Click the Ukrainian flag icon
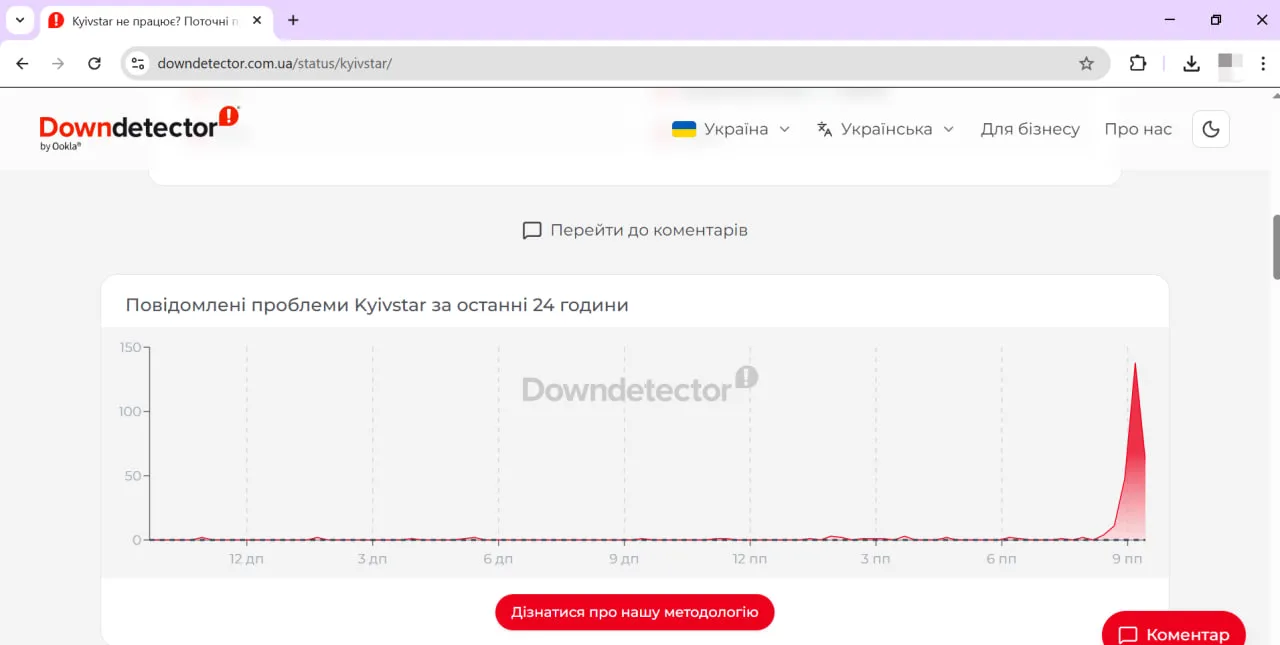The height and width of the screenshot is (645, 1280). 684,129
